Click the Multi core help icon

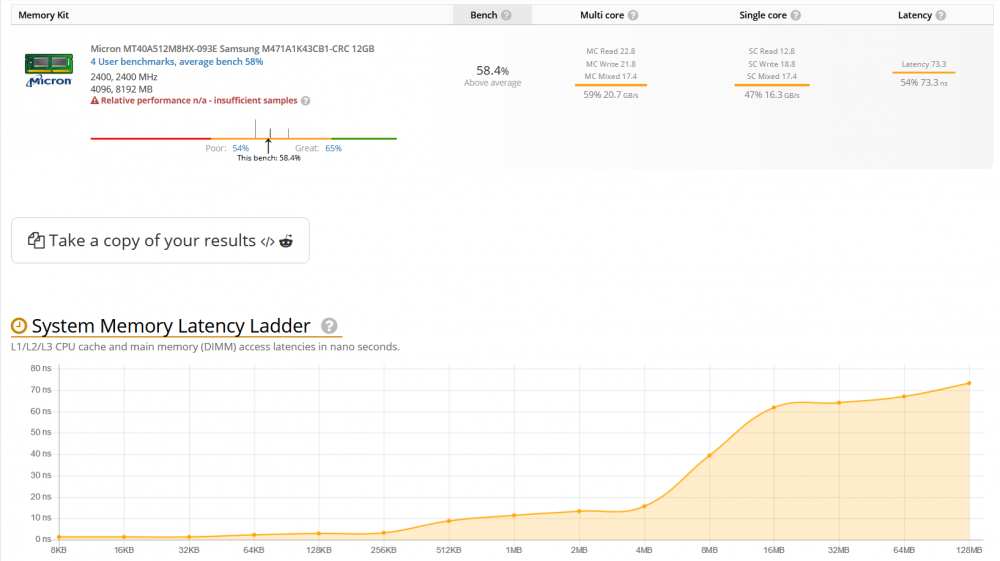(x=633, y=16)
